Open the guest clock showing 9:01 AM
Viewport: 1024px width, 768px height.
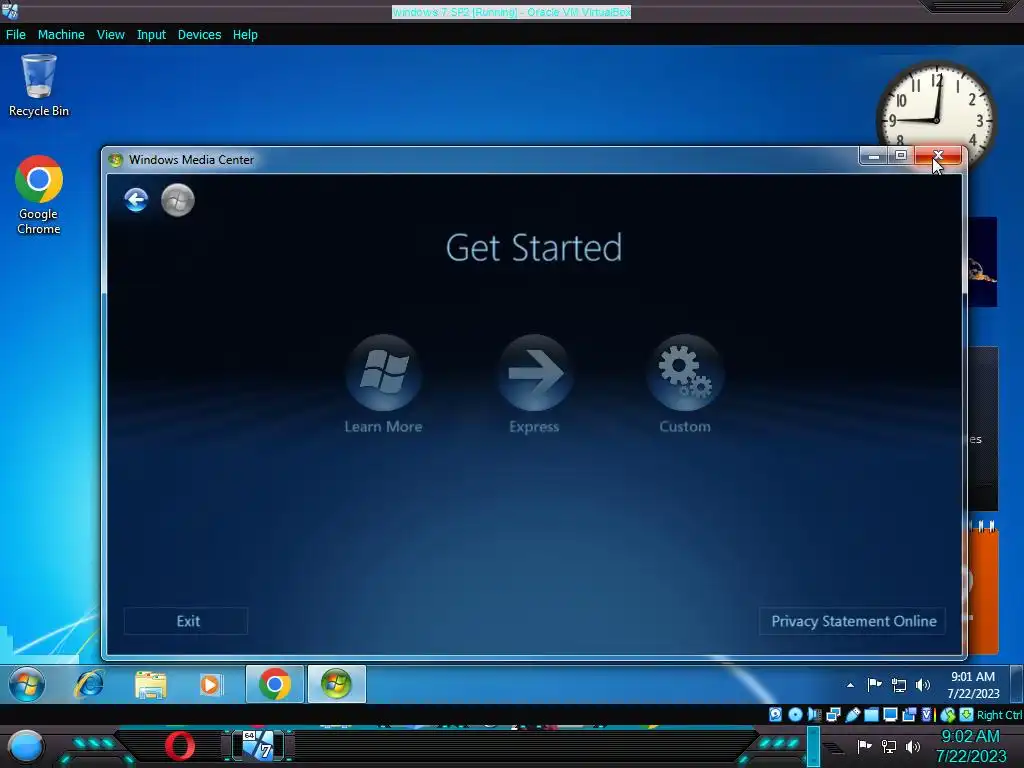[x=973, y=684]
